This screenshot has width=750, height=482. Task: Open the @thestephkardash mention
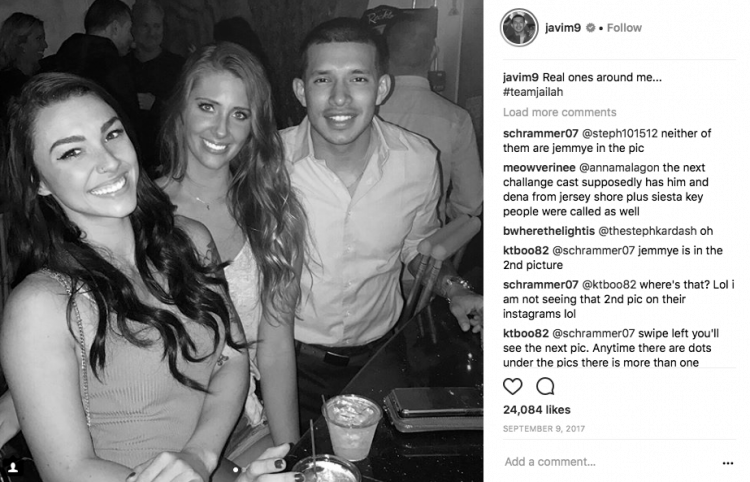point(648,231)
